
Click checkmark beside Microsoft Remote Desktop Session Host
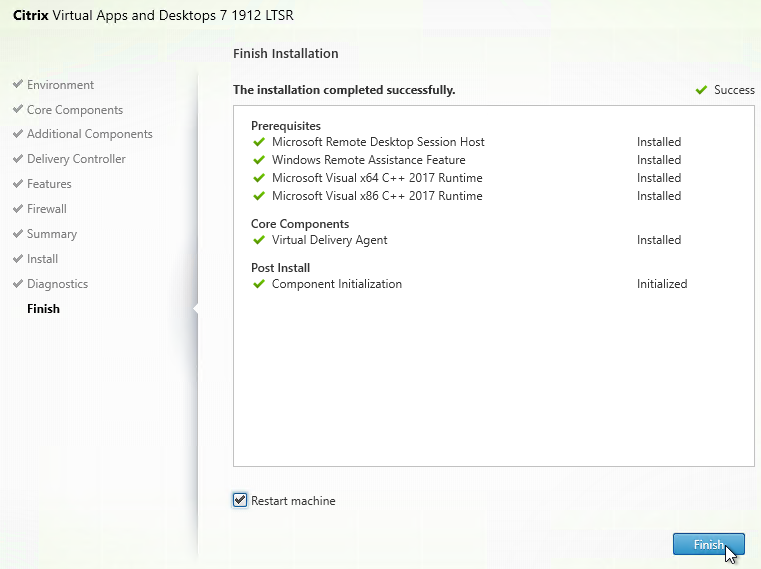click(260, 142)
